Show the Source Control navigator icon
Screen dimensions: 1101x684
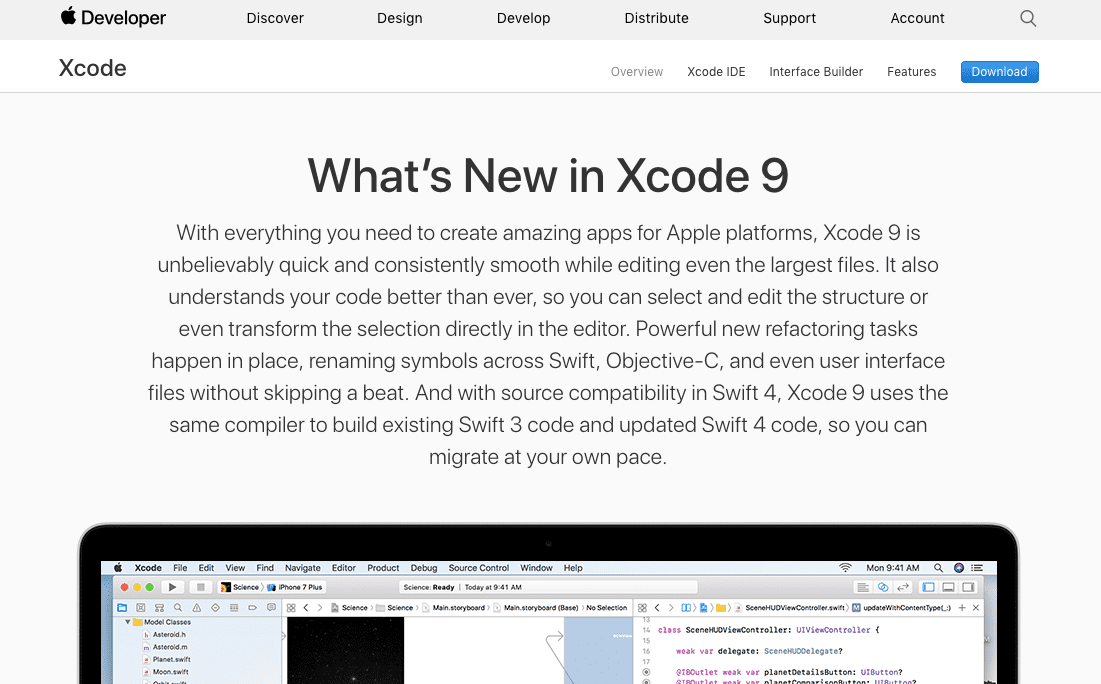click(140, 607)
